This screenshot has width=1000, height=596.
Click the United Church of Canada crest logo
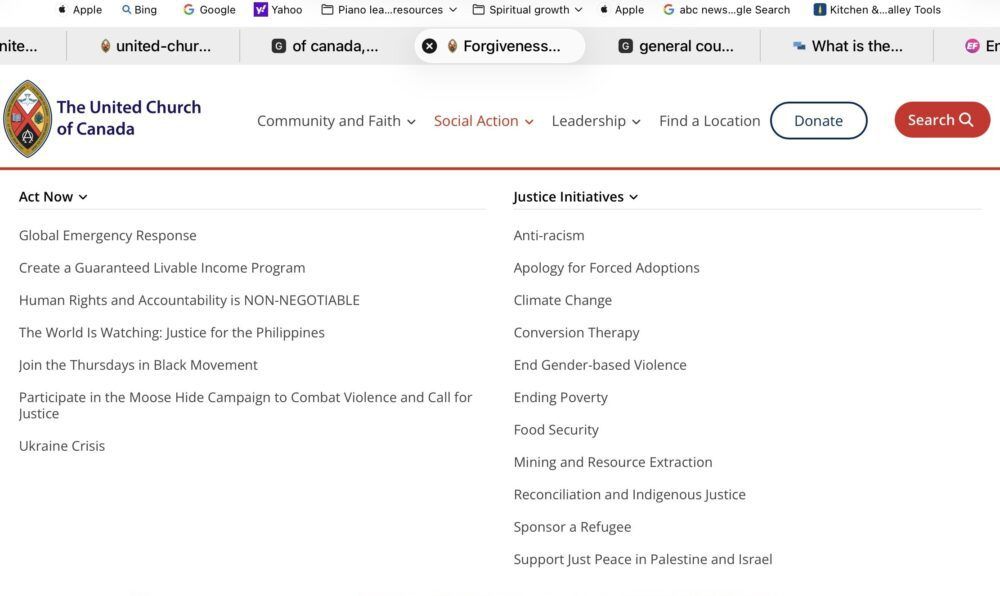tap(27, 119)
